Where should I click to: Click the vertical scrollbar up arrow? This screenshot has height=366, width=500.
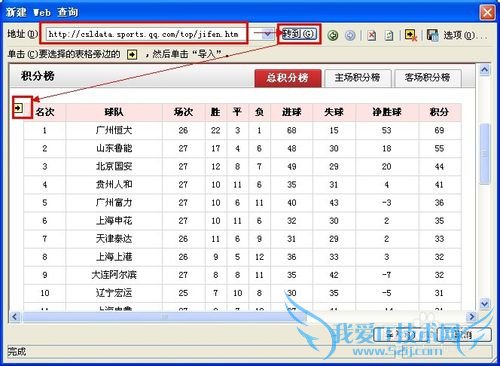[x=484, y=70]
